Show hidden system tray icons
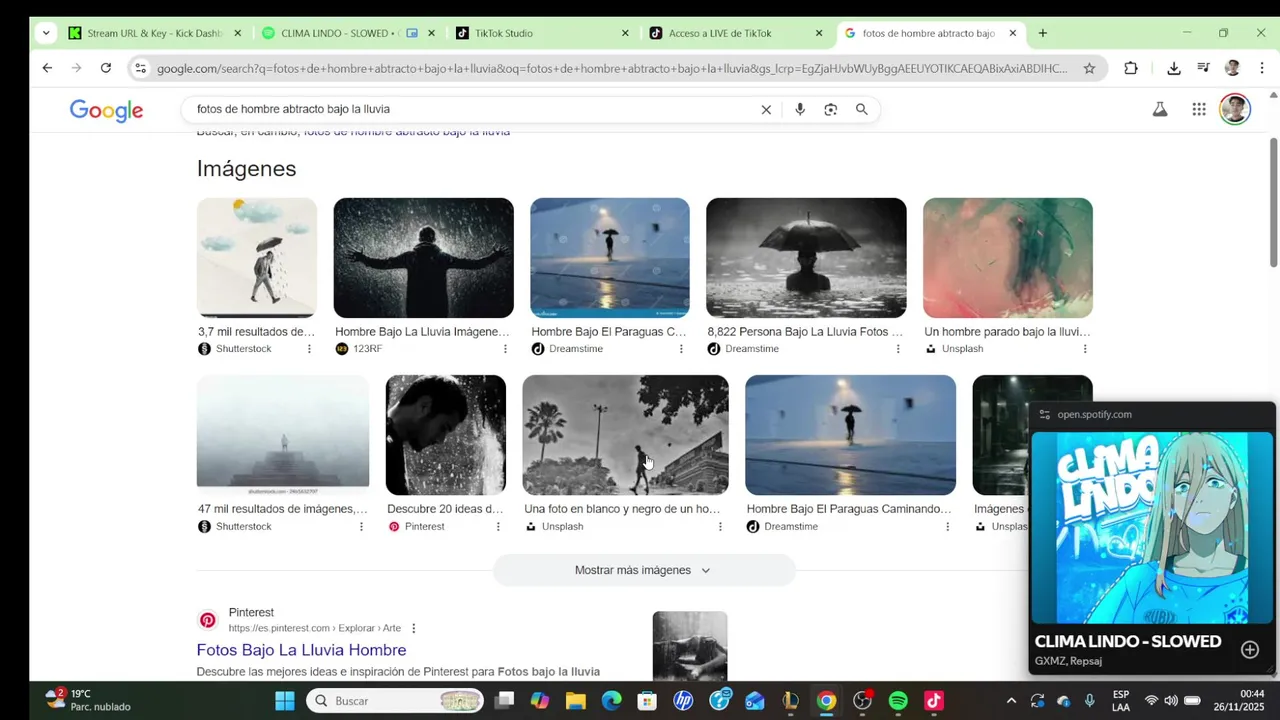The image size is (1280, 720). click(x=1011, y=701)
